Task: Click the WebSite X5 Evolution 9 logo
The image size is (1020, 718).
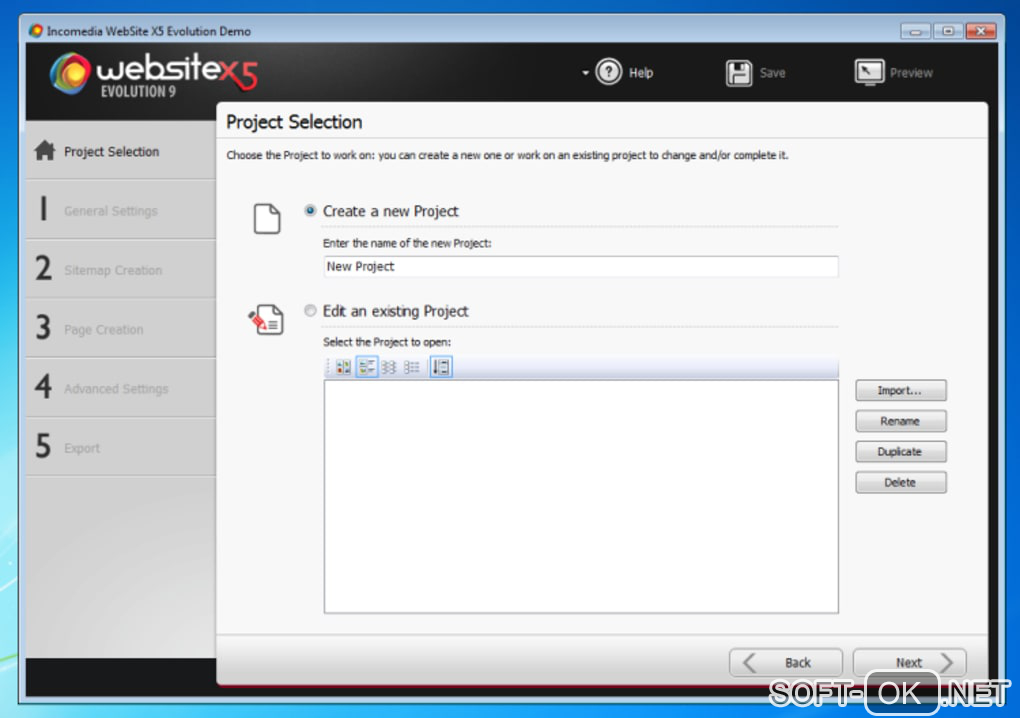Action: (x=154, y=74)
